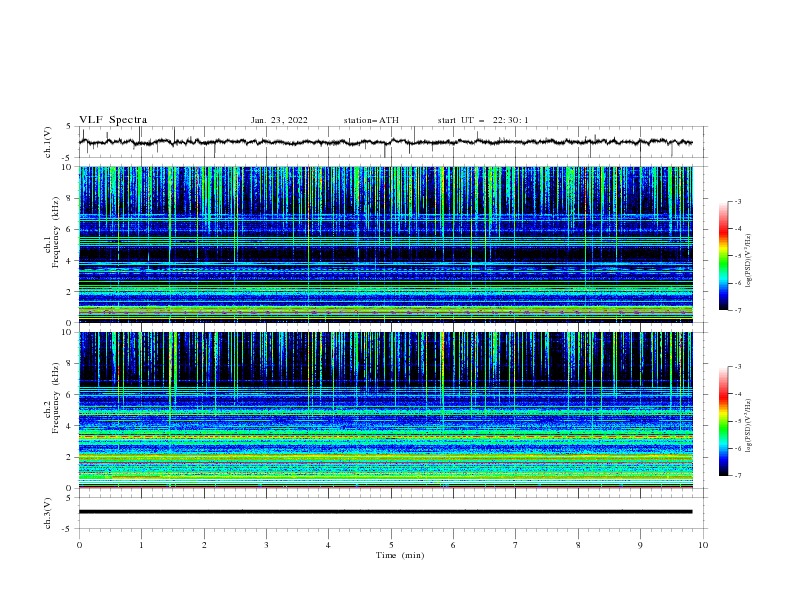Select the date 'Jan. 23, 2022'

(279, 120)
